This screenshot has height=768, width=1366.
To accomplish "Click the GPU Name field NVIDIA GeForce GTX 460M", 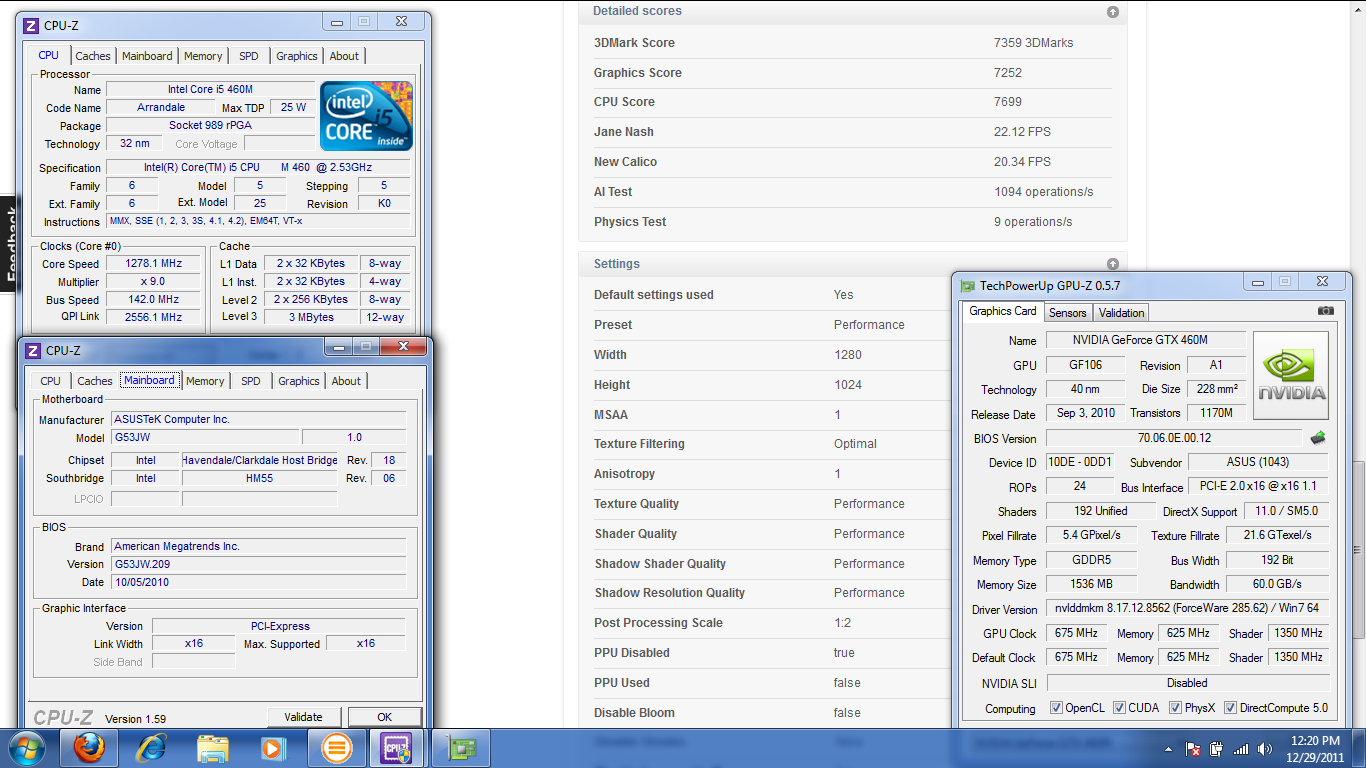I will 1146,341.
